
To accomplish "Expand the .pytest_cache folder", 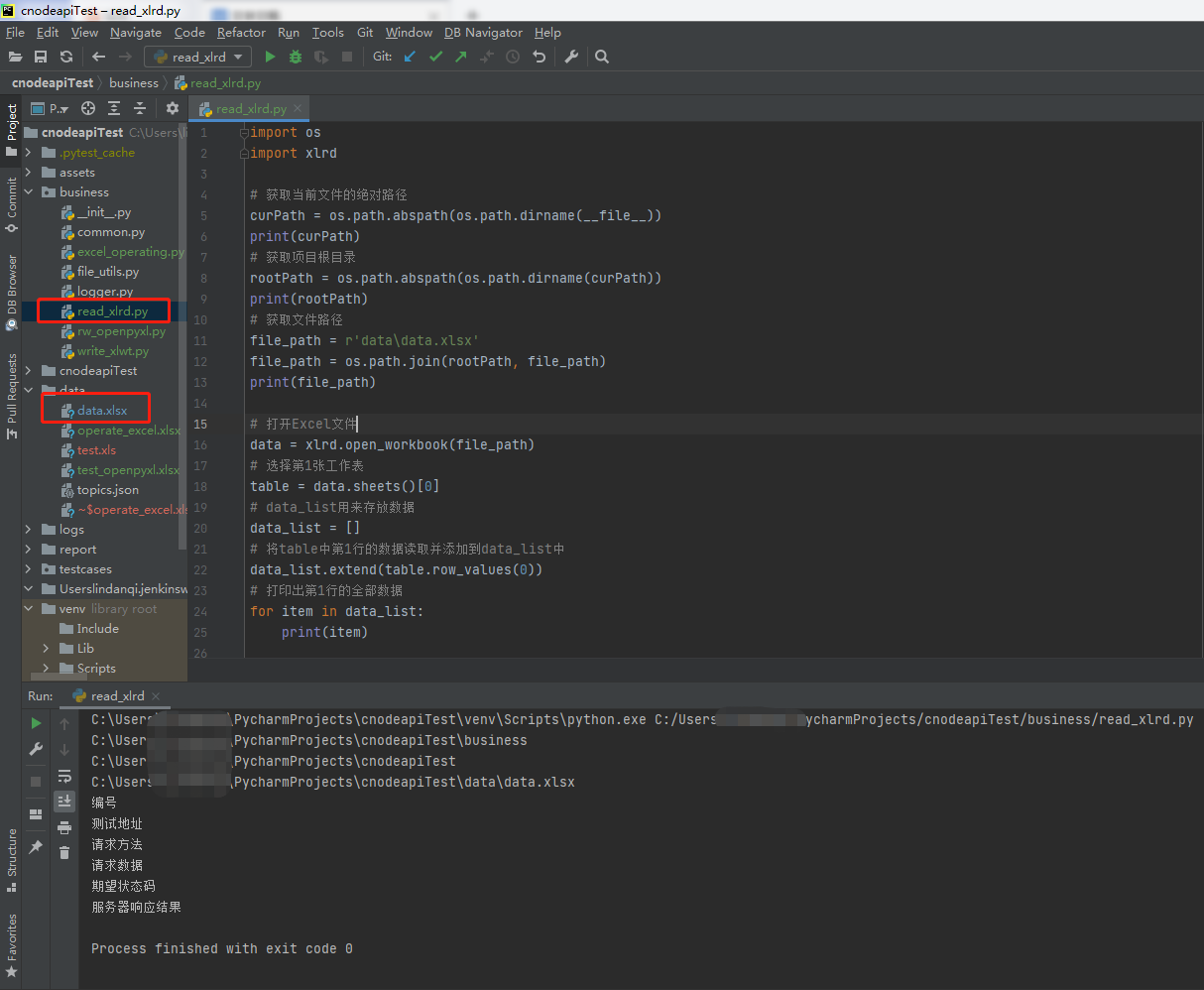I will coord(29,153).
